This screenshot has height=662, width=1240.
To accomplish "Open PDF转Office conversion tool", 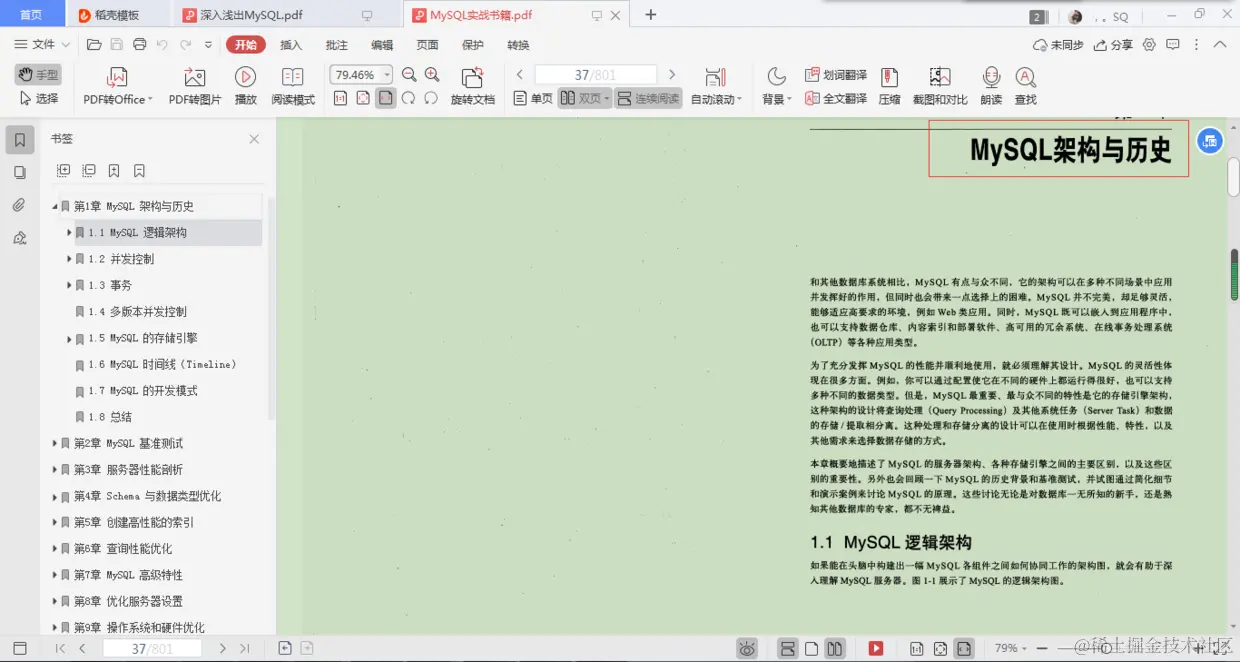I will pos(117,86).
